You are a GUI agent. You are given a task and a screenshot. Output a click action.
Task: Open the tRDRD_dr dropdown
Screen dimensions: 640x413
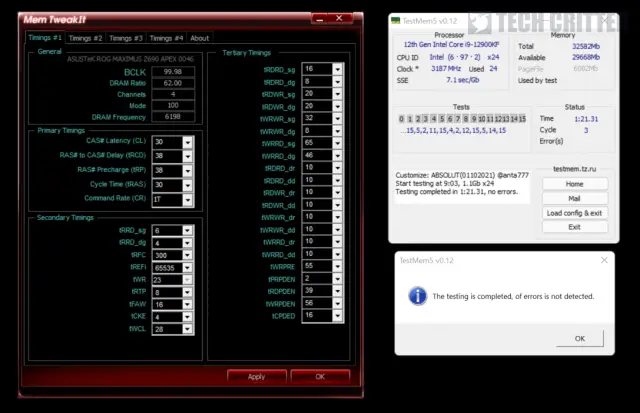(x=338, y=168)
